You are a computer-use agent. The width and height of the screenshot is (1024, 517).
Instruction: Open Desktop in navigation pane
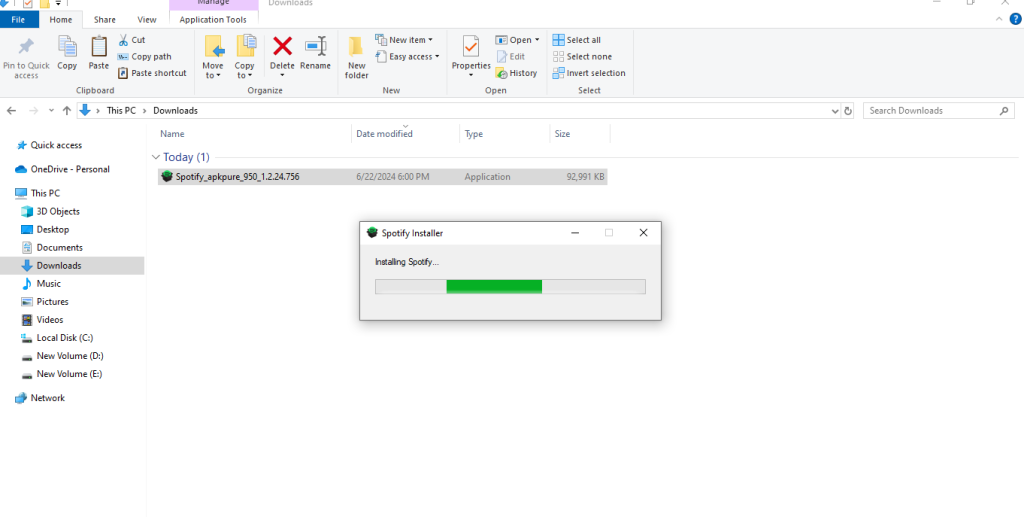pos(46,230)
